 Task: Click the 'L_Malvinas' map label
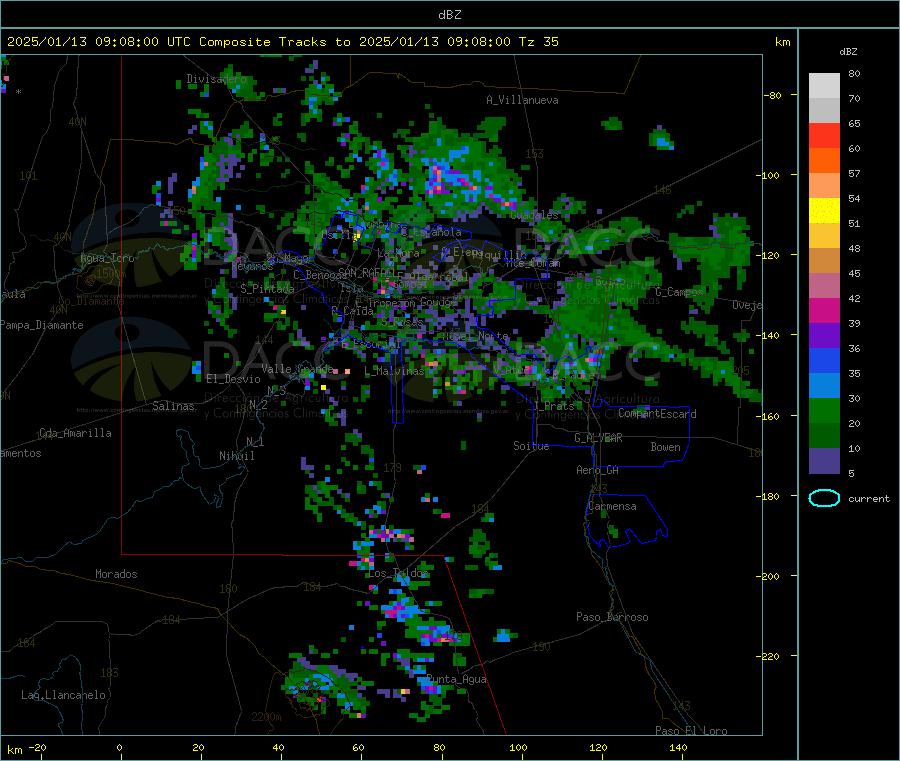pyautogui.click(x=394, y=371)
